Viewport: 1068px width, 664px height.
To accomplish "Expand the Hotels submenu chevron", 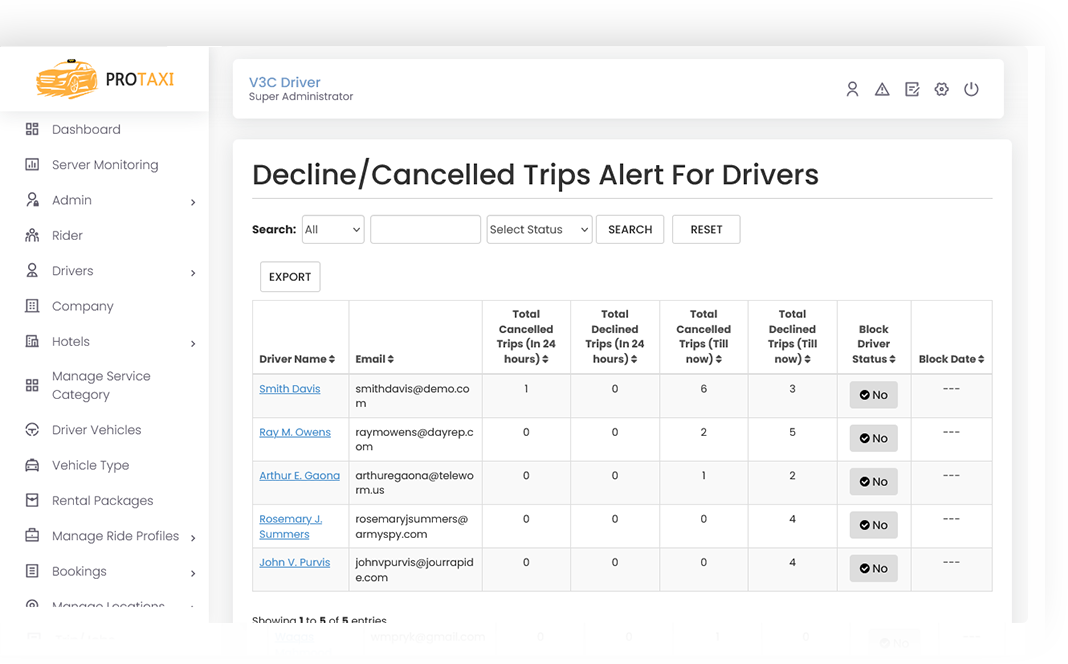I will coord(193,344).
